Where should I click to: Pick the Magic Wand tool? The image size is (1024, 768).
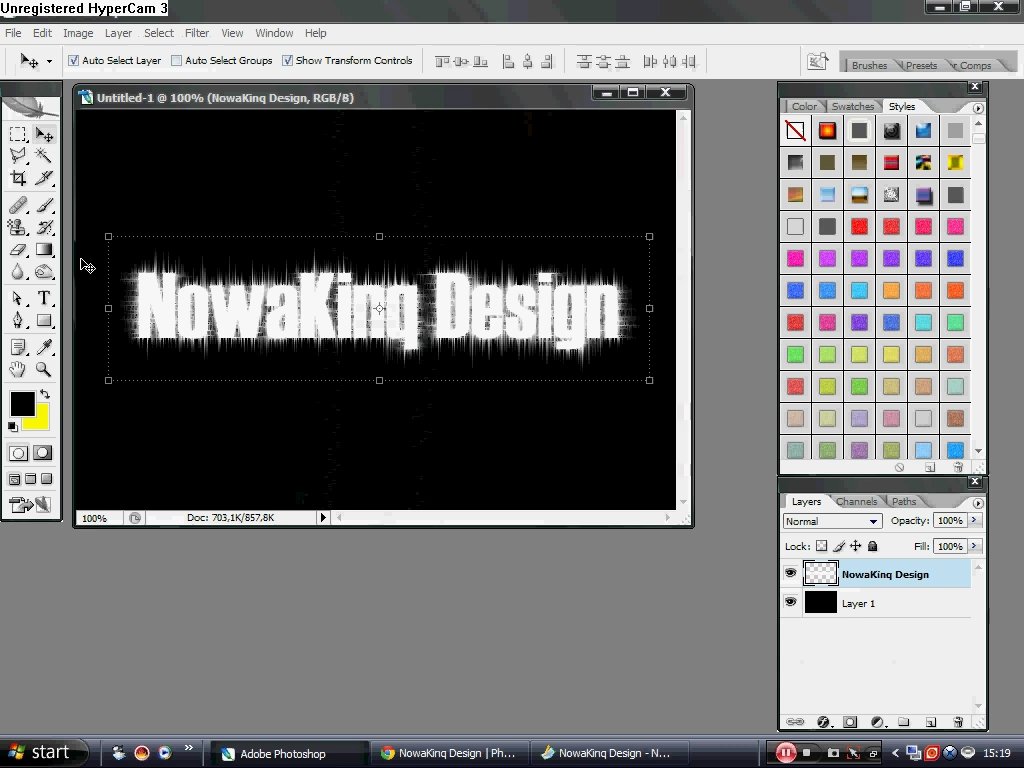click(x=44, y=155)
